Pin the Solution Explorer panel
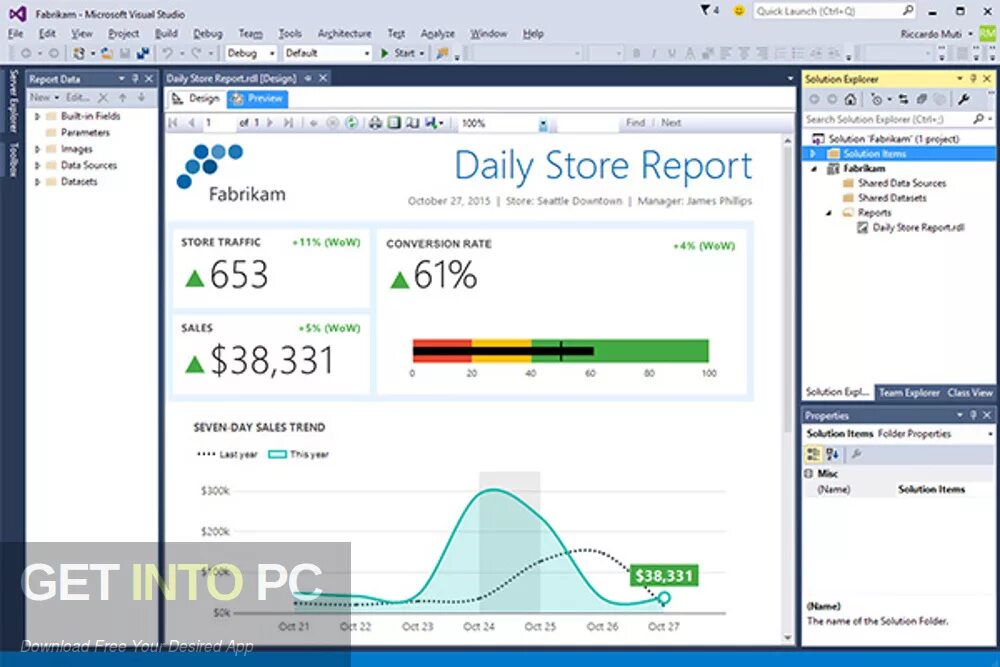This screenshot has width=1000, height=667. coord(973,79)
